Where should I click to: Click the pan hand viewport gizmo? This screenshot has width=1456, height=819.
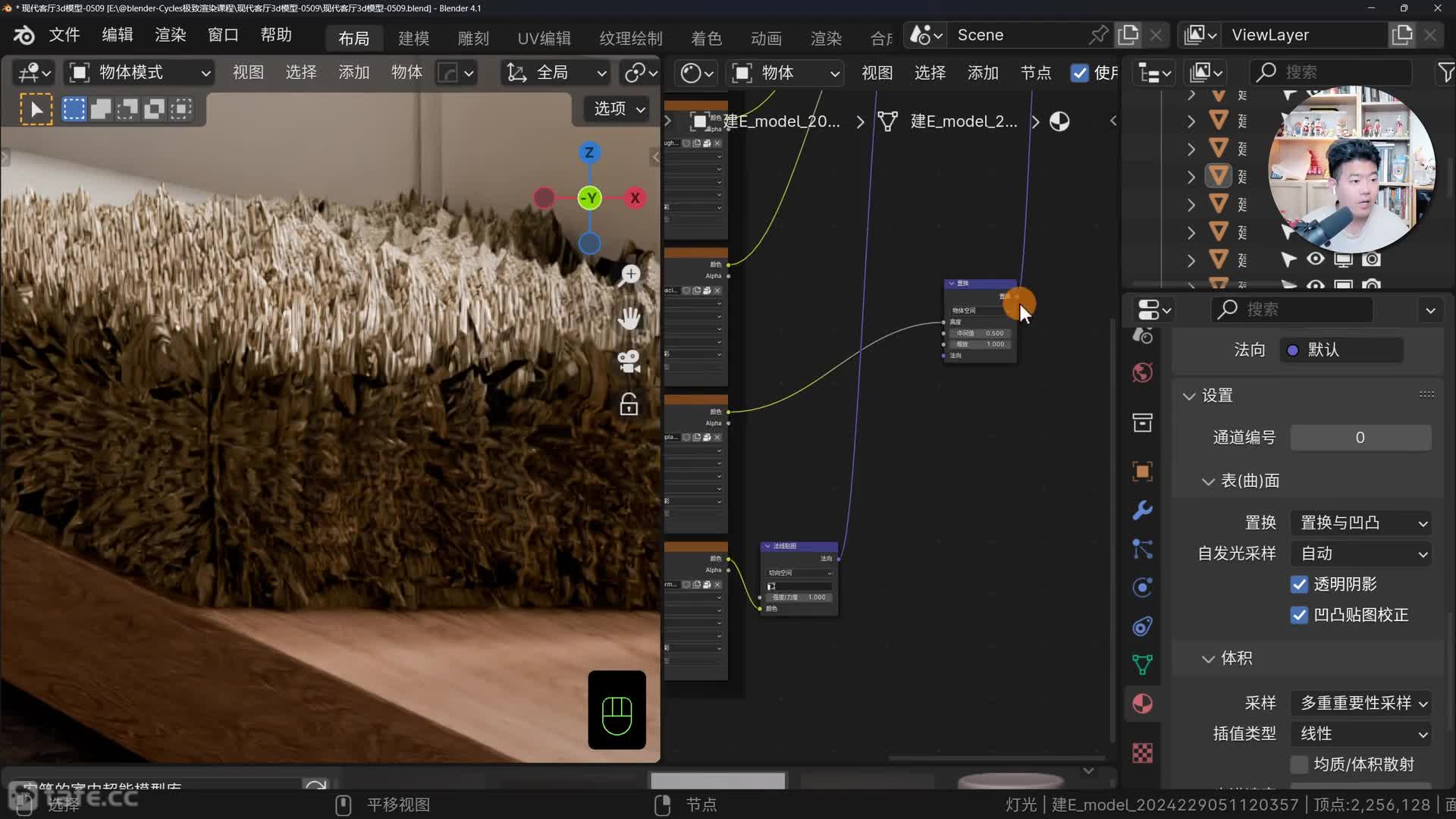click(629, 318)
